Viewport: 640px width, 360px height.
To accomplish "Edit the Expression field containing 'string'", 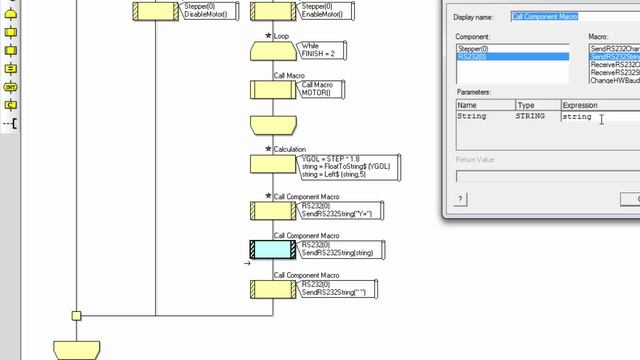I will pos(600,116).
